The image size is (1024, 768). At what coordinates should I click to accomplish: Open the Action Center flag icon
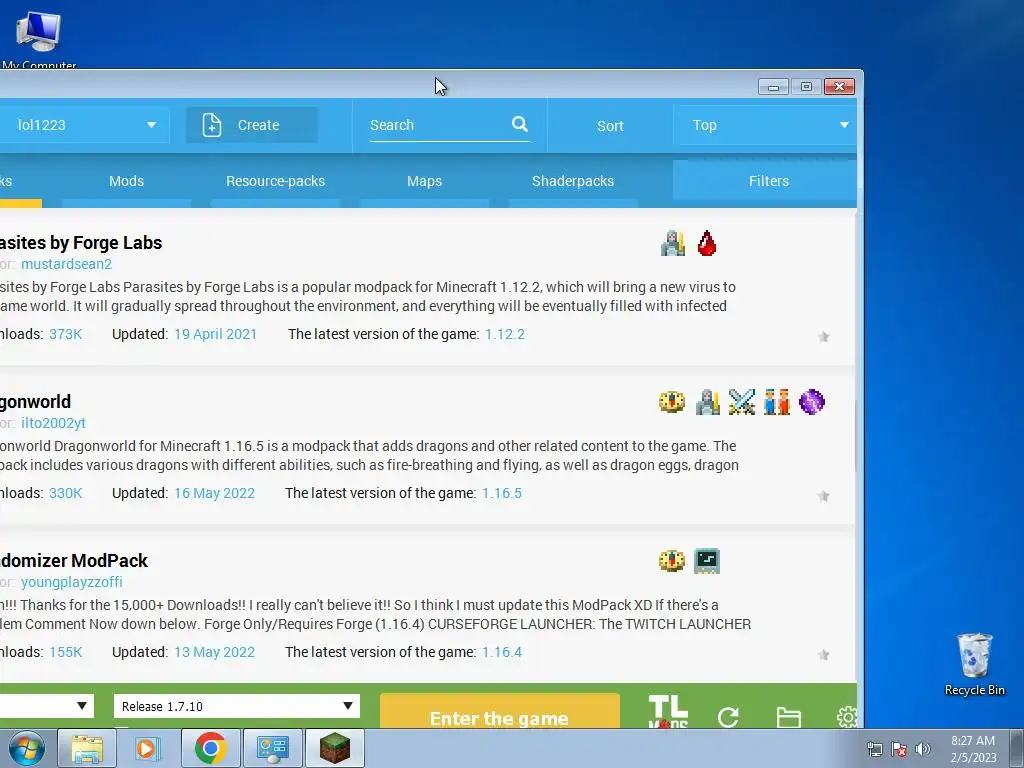[899, 749]
